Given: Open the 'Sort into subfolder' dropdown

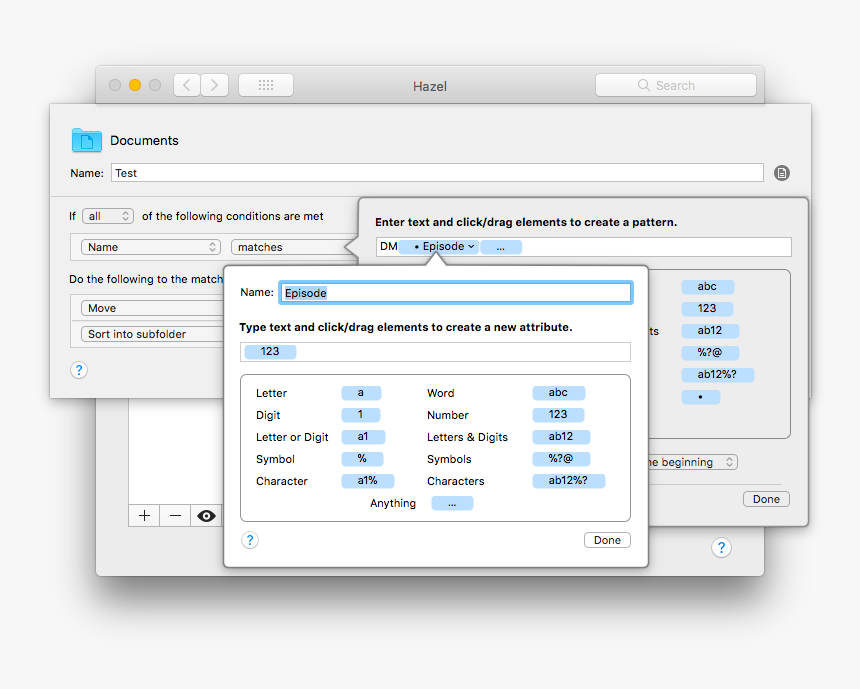Looking at the screenshot, I should click(152, 334).
